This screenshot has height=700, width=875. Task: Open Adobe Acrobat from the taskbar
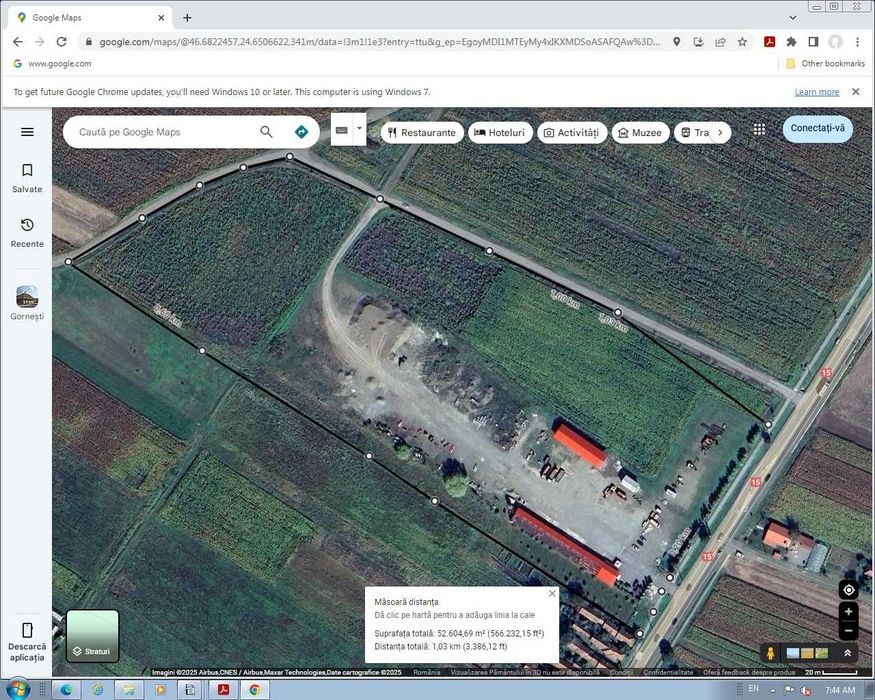(x=224, y=690)
